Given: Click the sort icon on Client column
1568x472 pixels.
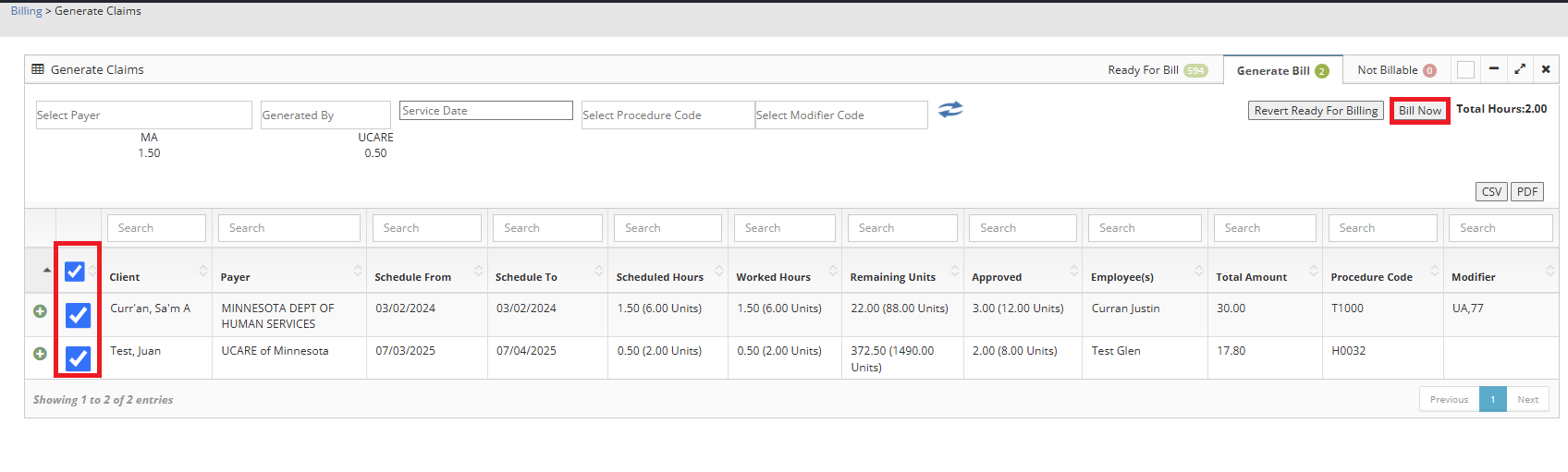Looking at the screenshot, I should [x=203, y=271].
